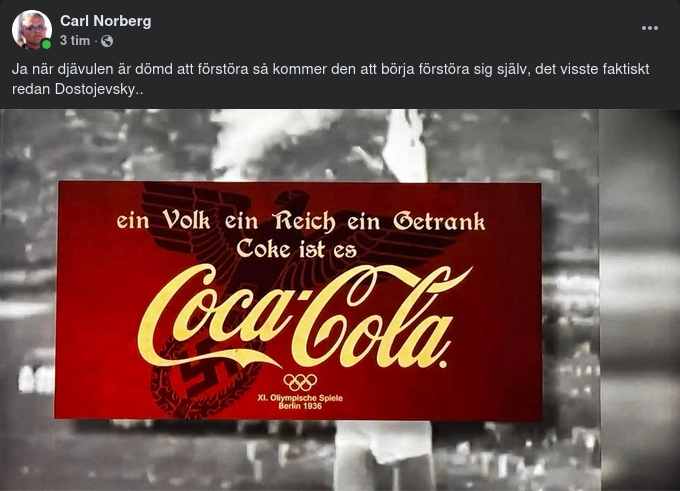Click the green online status dot
The height and width of the screenshot is (491, 680).
[x=46, y=44]
